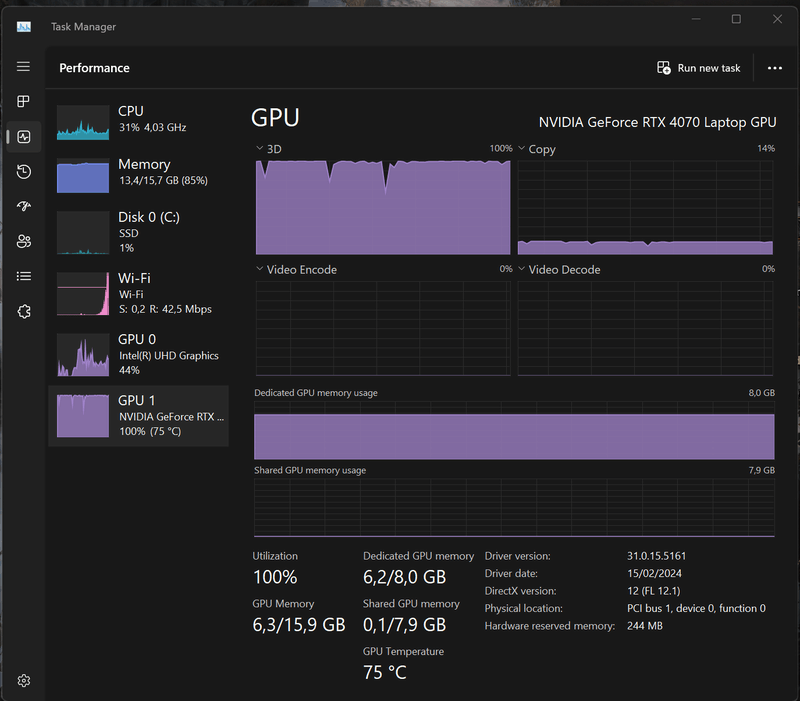
Task: Select the CPU performance entry
Action: [x=138, y=122]
